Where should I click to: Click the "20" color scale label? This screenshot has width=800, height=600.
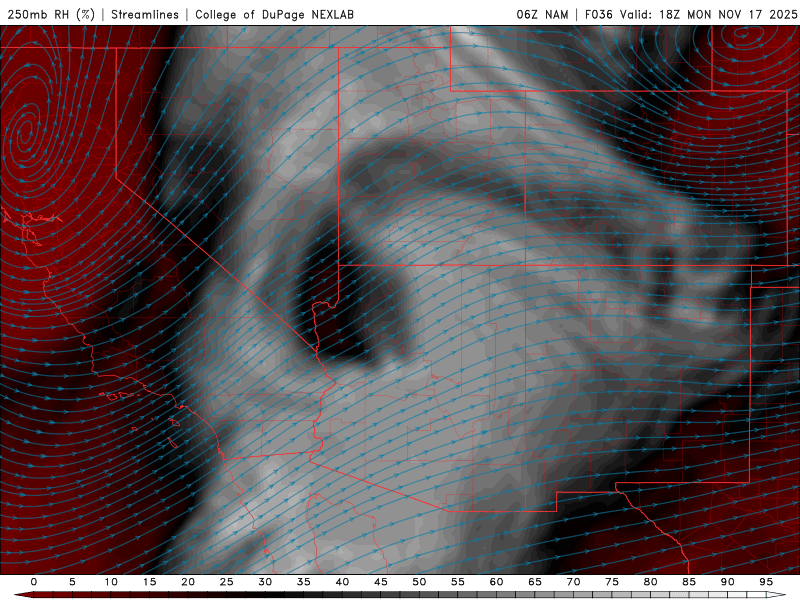pos(188,582)
